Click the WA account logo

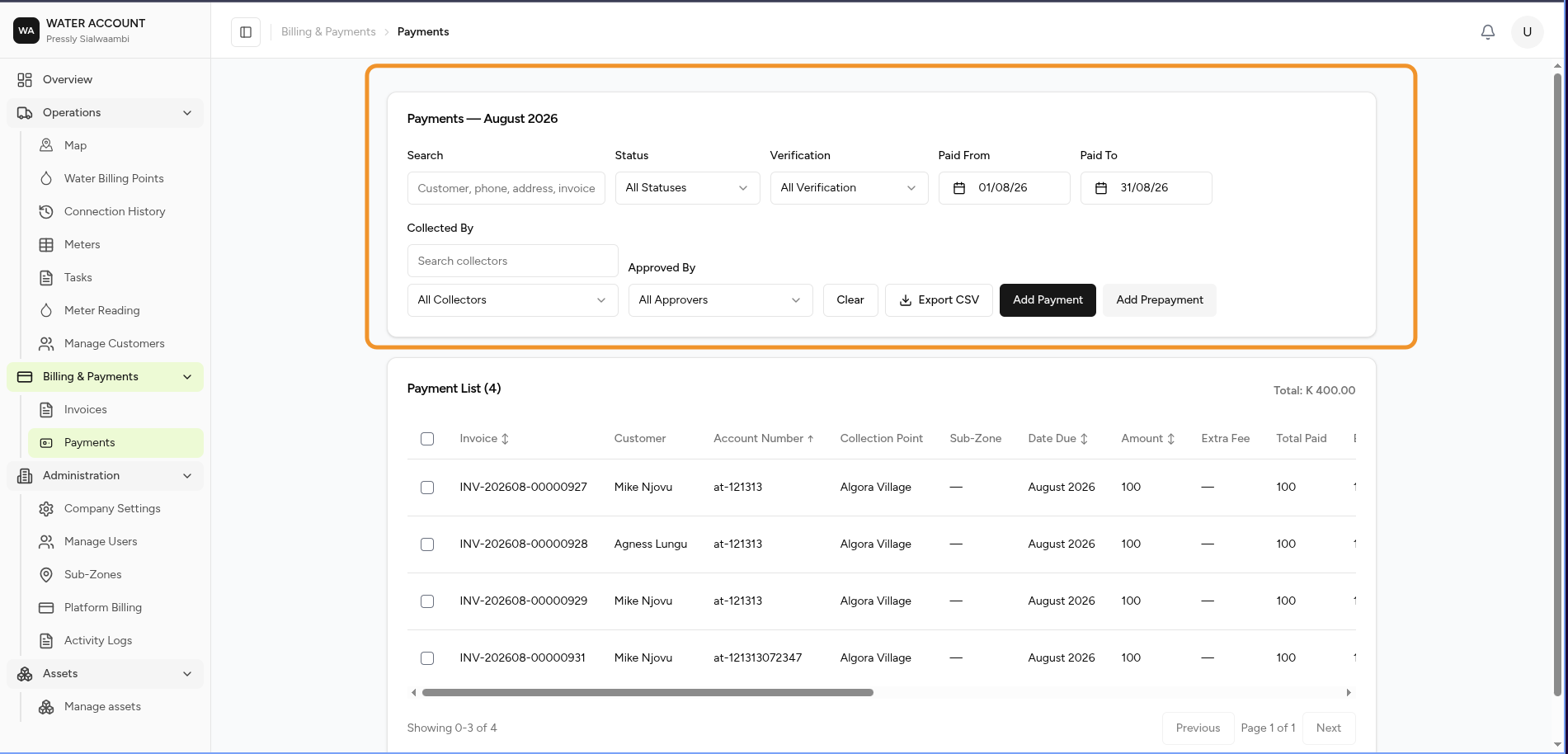click(26, 31)
